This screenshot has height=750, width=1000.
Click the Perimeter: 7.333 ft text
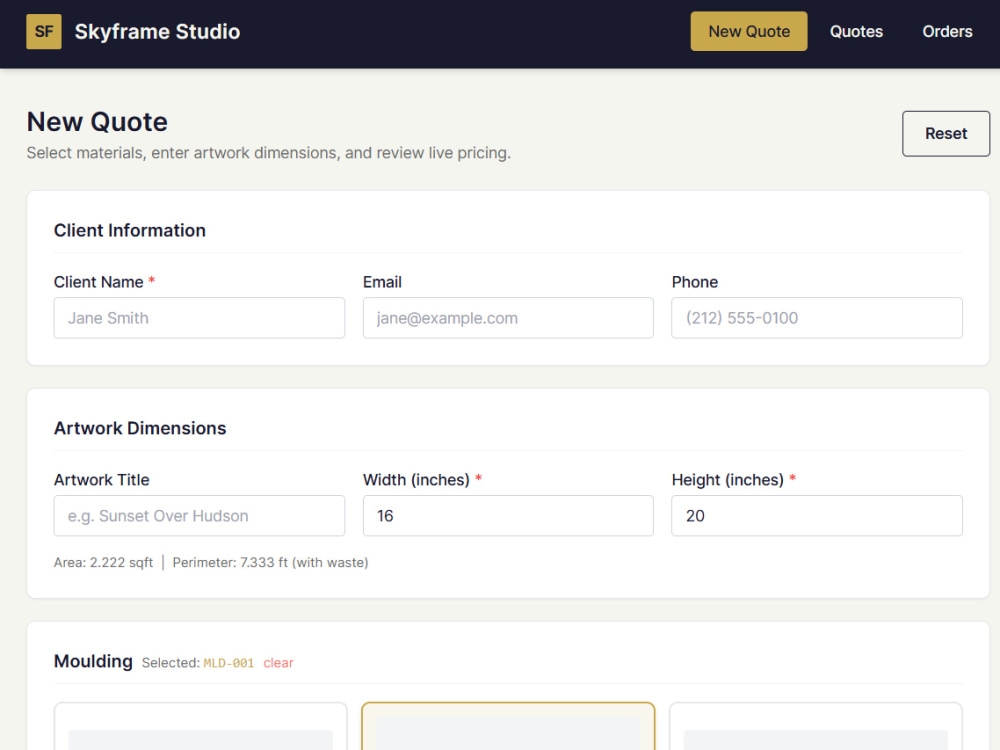click(270, 562)
